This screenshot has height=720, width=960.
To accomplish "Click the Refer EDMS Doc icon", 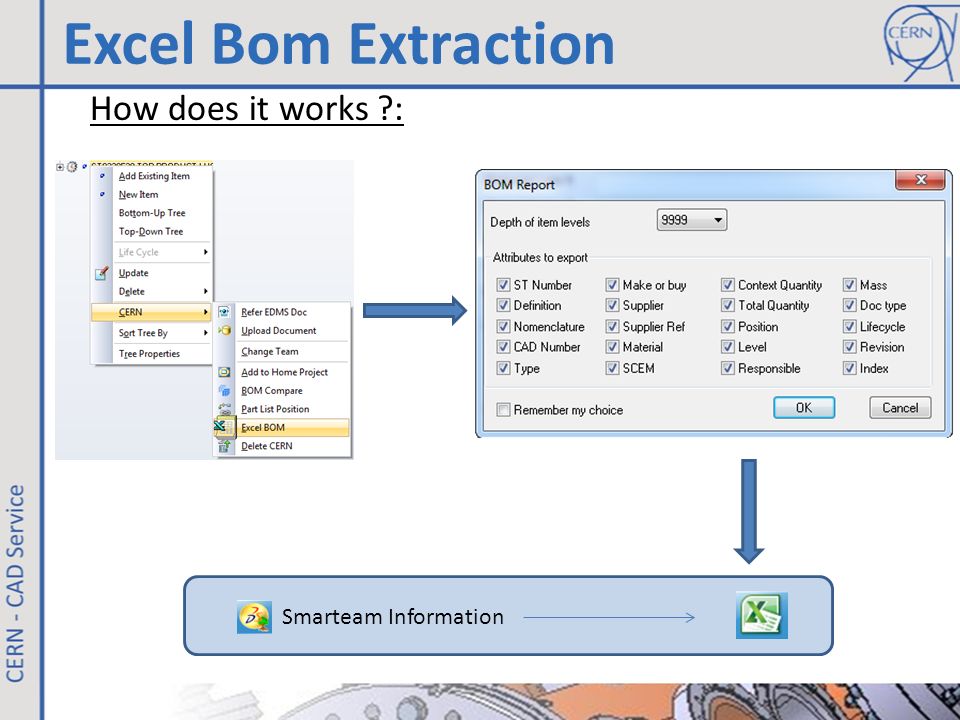I will point(225,312).
